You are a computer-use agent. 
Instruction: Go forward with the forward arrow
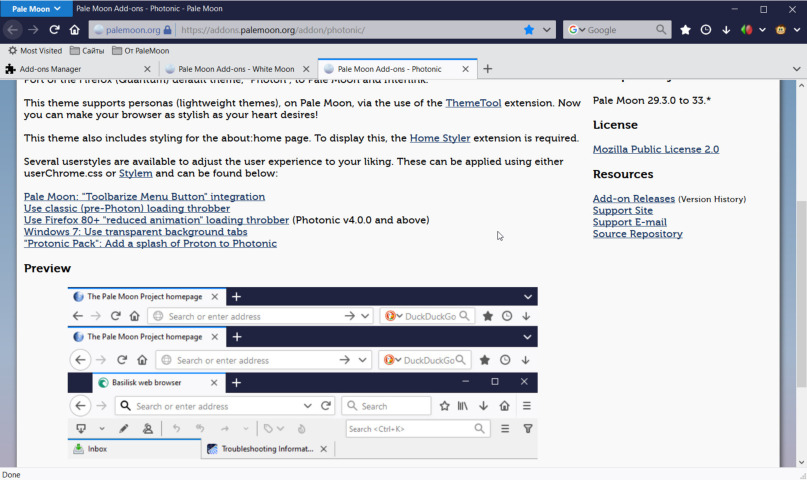pos(33,30)
